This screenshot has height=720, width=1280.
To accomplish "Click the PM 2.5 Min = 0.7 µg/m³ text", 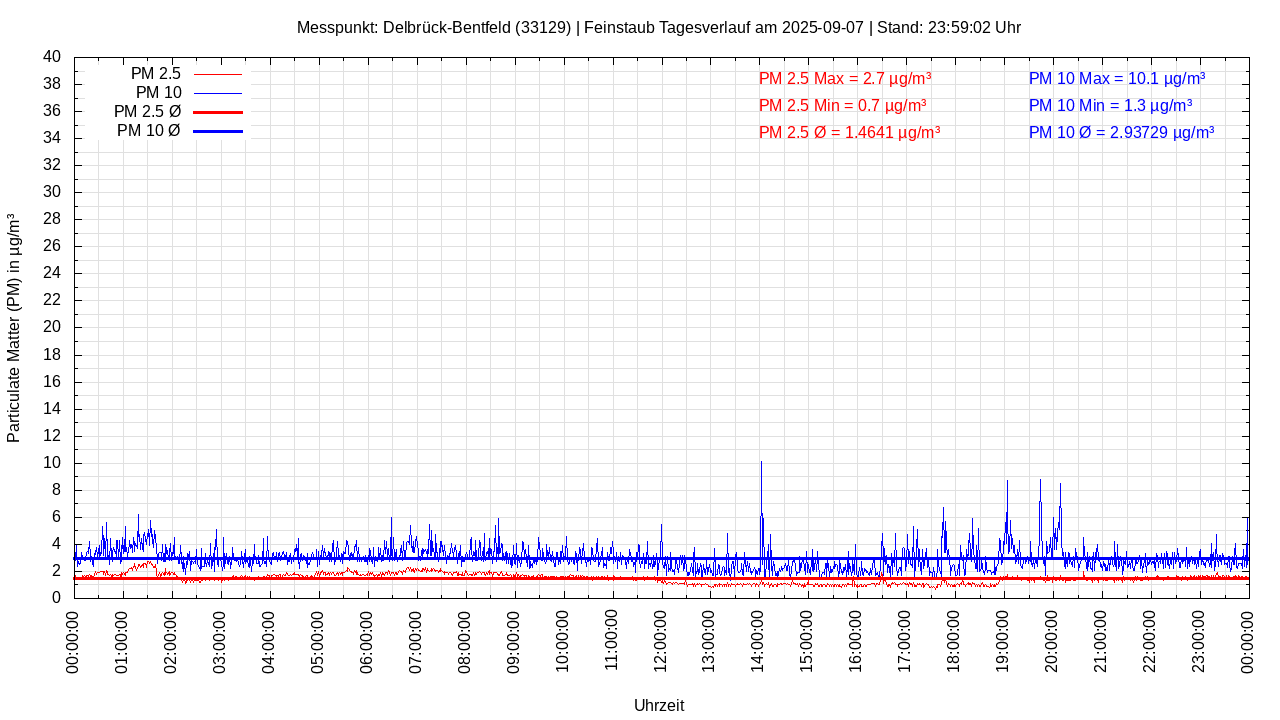I will tap(842, 106).
